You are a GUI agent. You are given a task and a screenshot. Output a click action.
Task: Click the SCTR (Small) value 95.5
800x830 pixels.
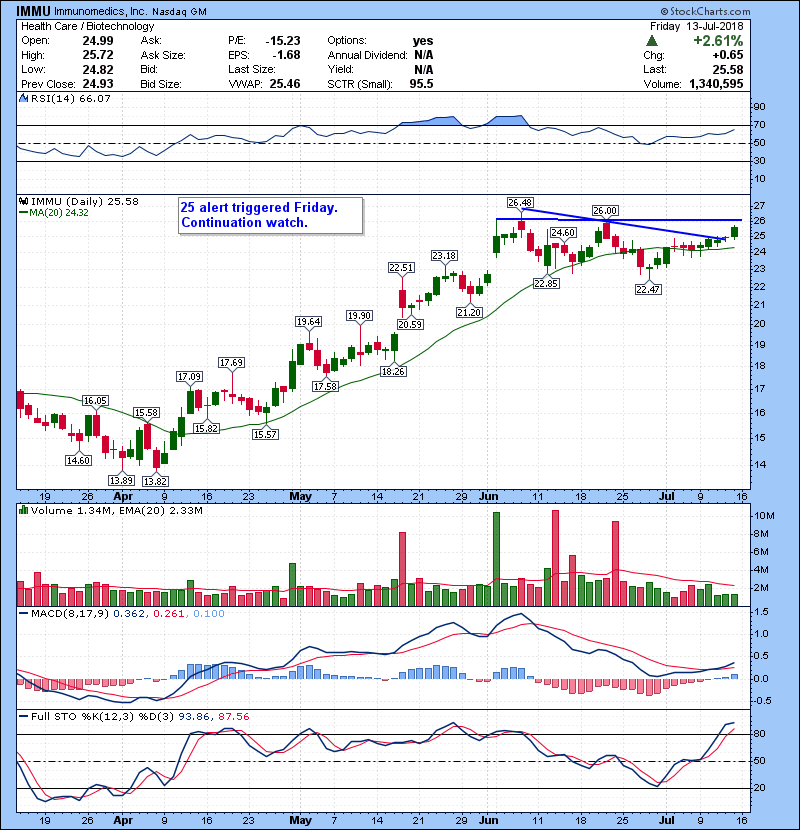(x=421, y=84)
